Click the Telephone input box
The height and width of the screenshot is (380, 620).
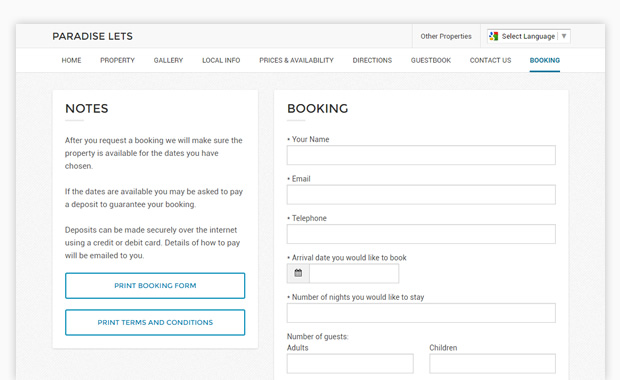pos(421,234)
